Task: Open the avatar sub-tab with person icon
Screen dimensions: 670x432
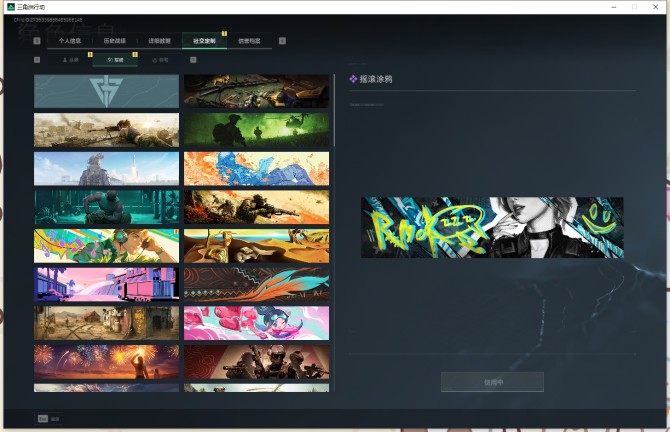Action: pos(71,60)
